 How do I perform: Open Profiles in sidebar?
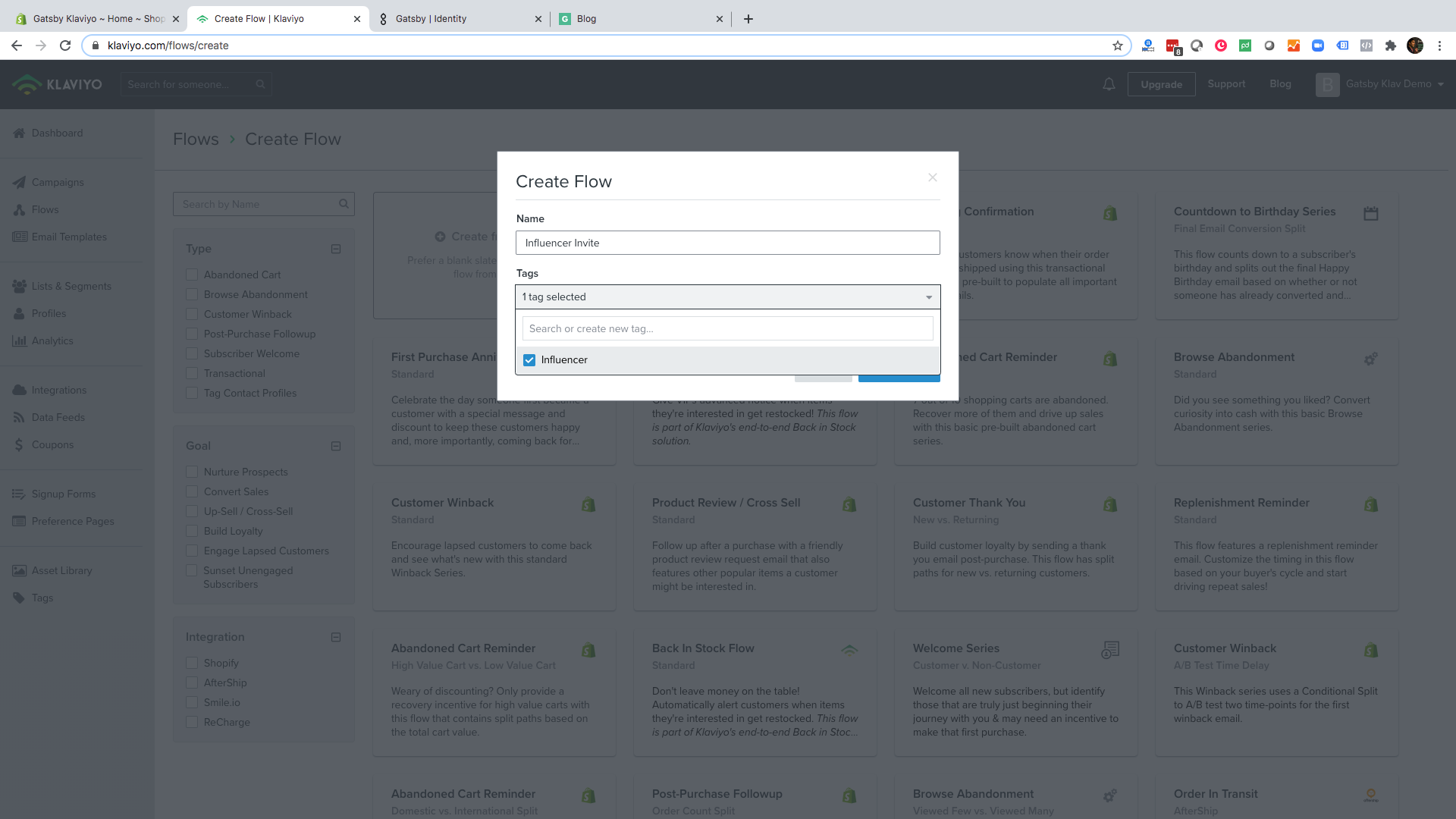pyautogui.click(x=39, y=313)
